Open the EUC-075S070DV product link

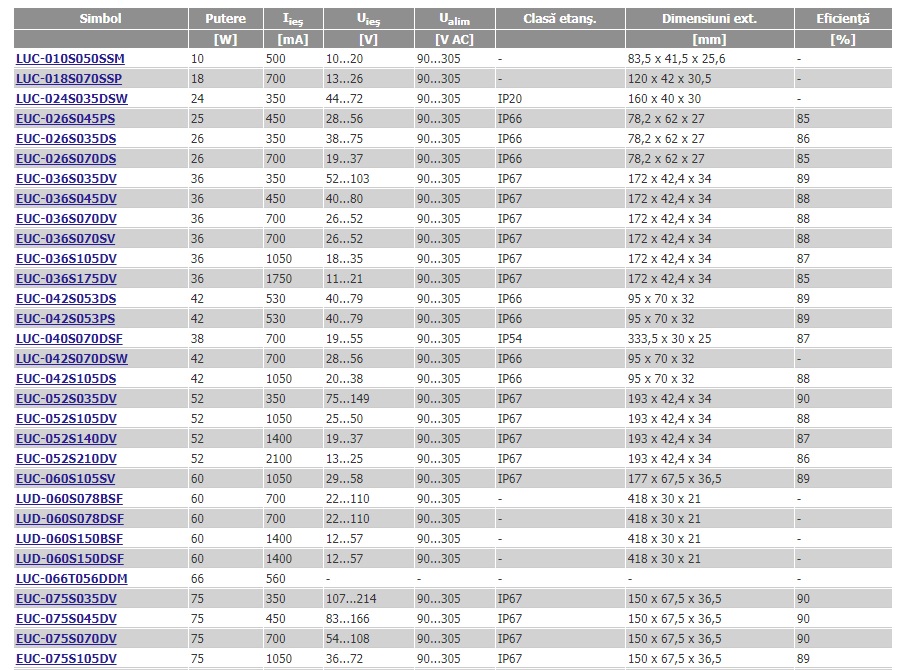click(66, 639)
